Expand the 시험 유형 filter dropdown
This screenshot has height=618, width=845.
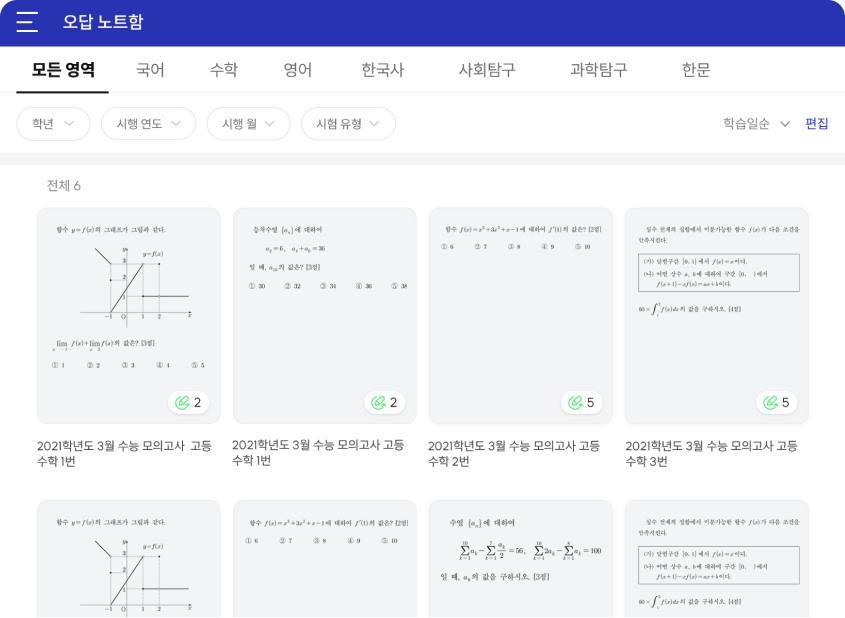(348, 124)
